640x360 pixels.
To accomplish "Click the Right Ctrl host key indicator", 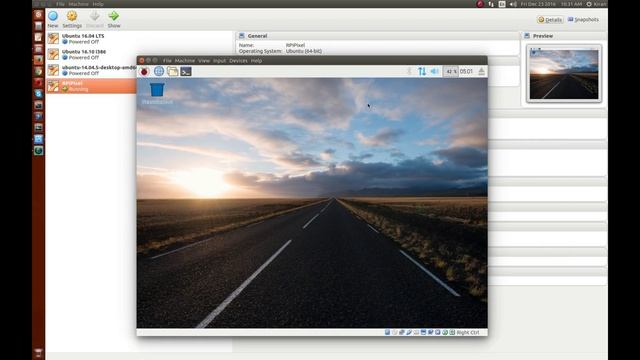I will coord(468,332).
